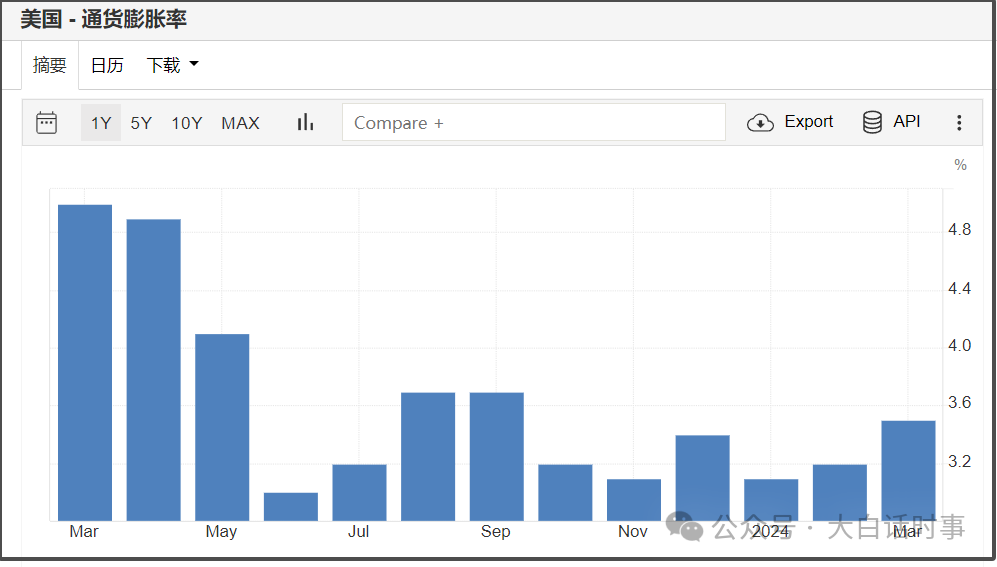Open the calendar date range picker
The width and height of the screenshot is (997, 567).
point(46,123)
